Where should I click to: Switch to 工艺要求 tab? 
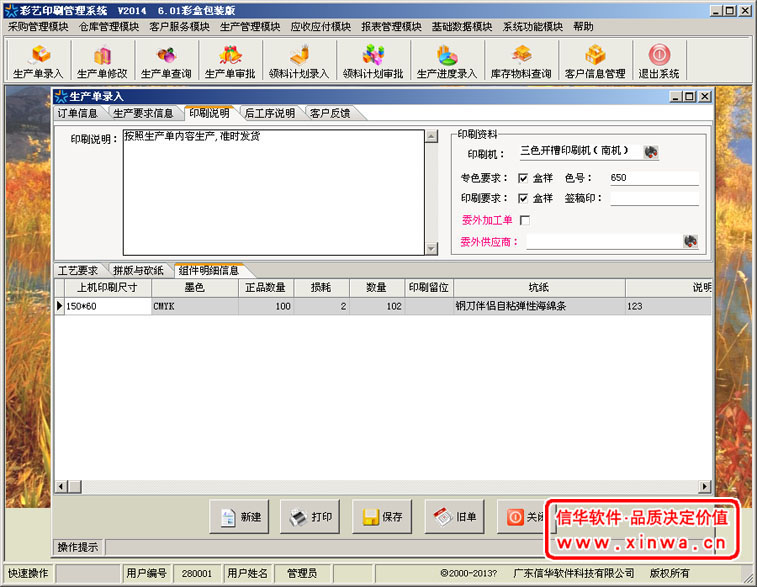click(78, 270)
